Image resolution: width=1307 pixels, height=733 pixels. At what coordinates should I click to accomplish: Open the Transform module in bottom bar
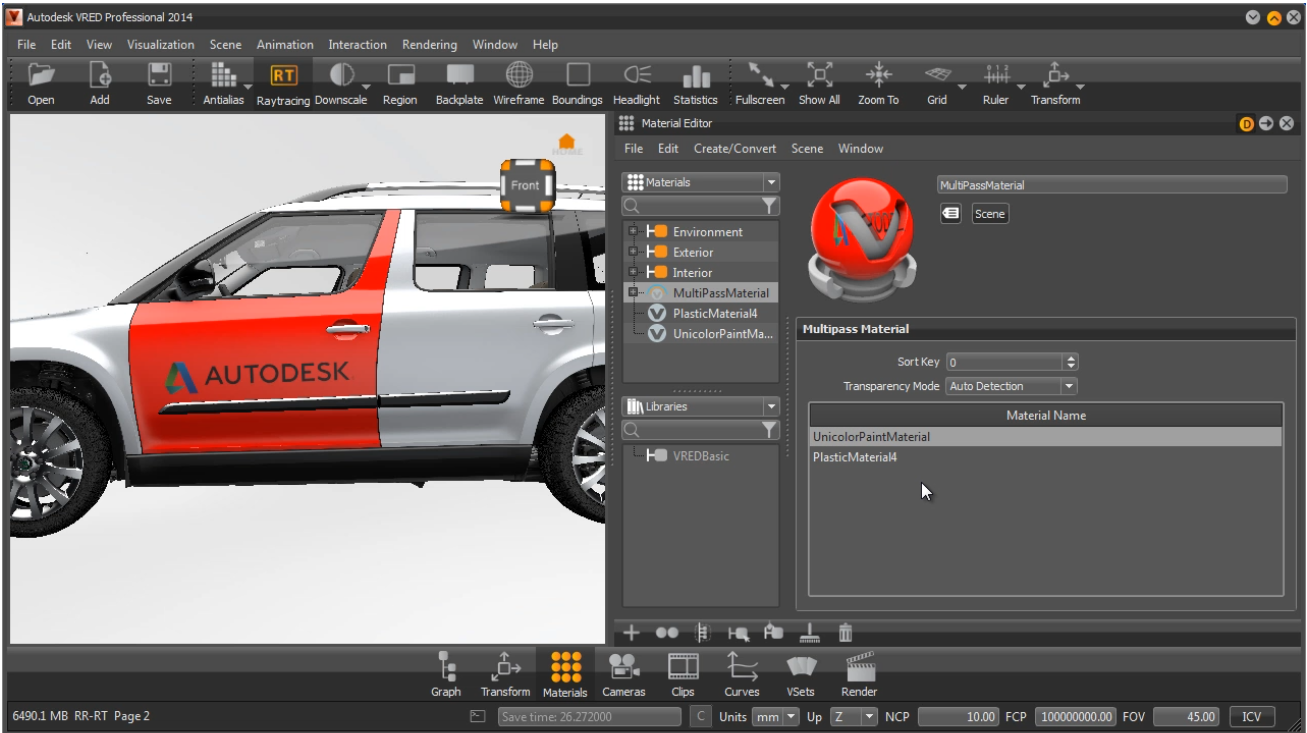click(x=505, y=675)
